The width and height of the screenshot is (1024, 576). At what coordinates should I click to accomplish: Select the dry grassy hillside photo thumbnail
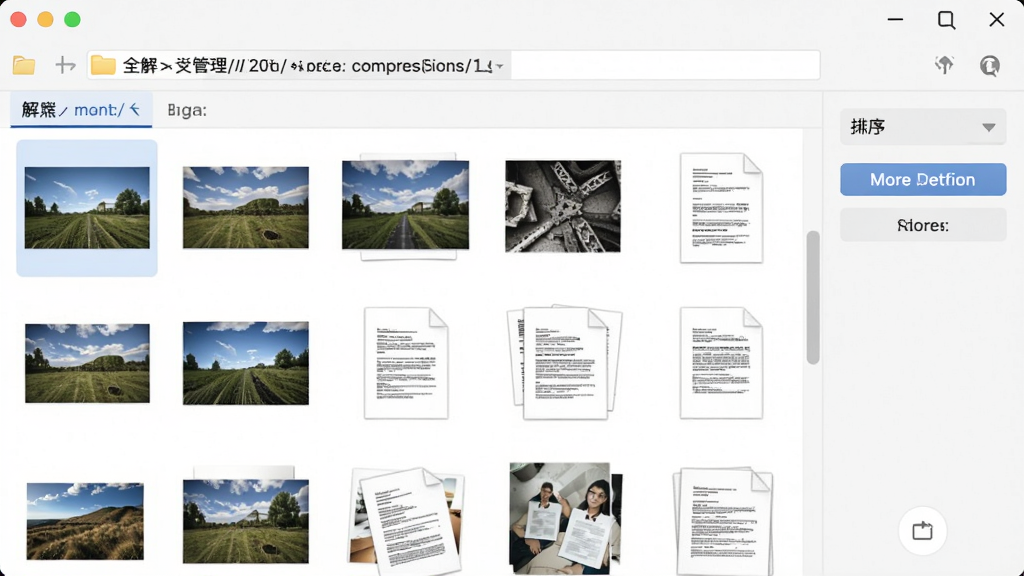[x=85, y=521]
